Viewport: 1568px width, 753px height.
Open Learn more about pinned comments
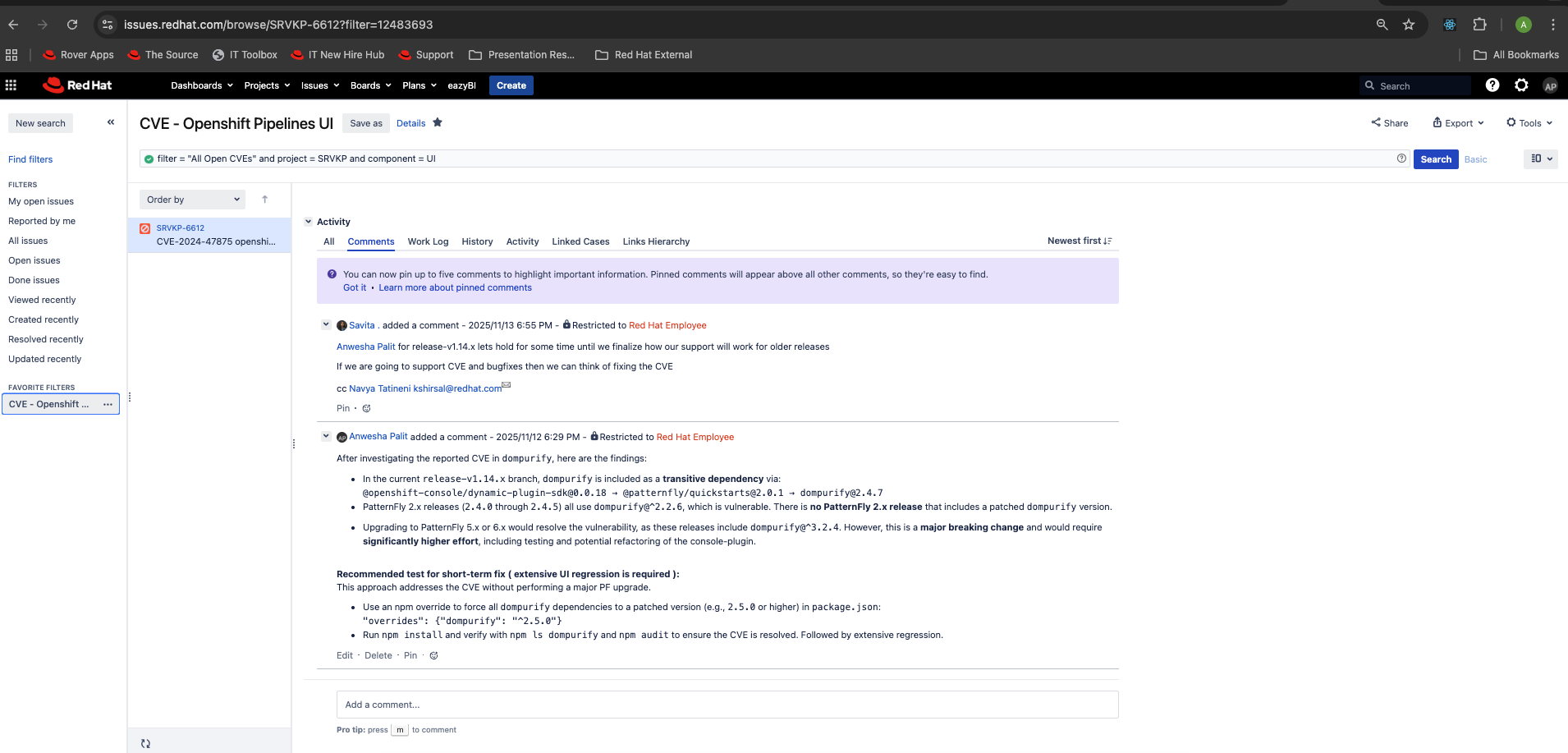pos(455,287)
